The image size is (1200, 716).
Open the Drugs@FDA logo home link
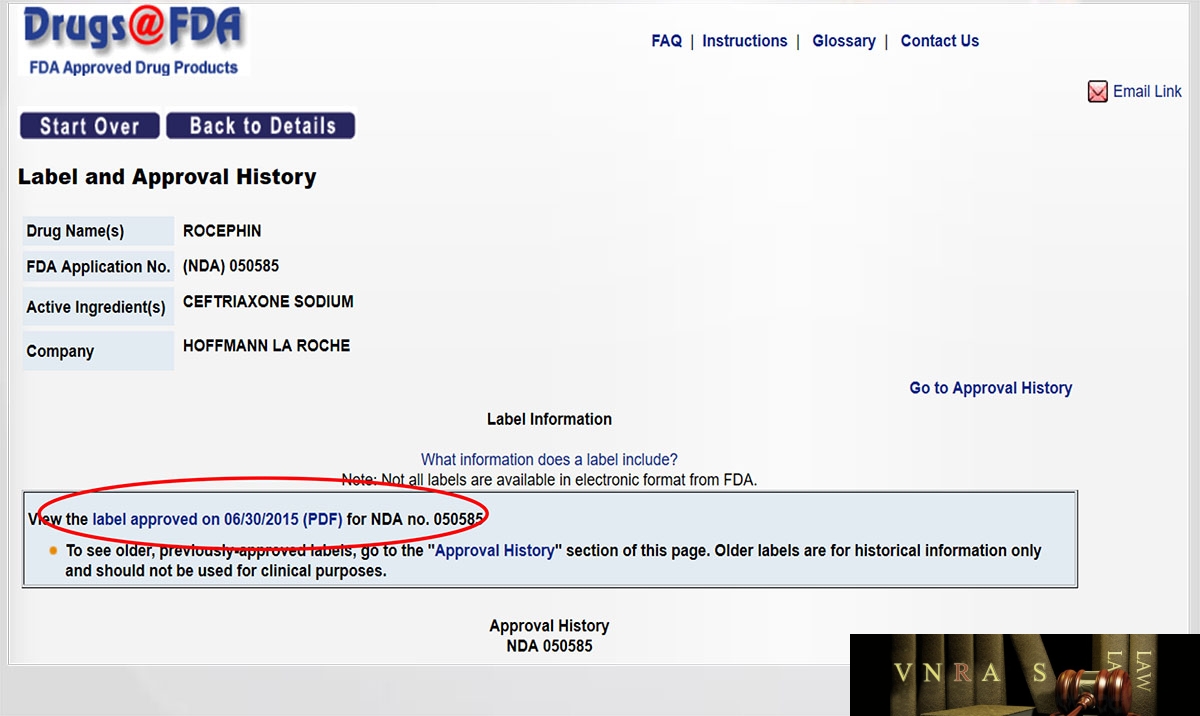click(133, 40)
